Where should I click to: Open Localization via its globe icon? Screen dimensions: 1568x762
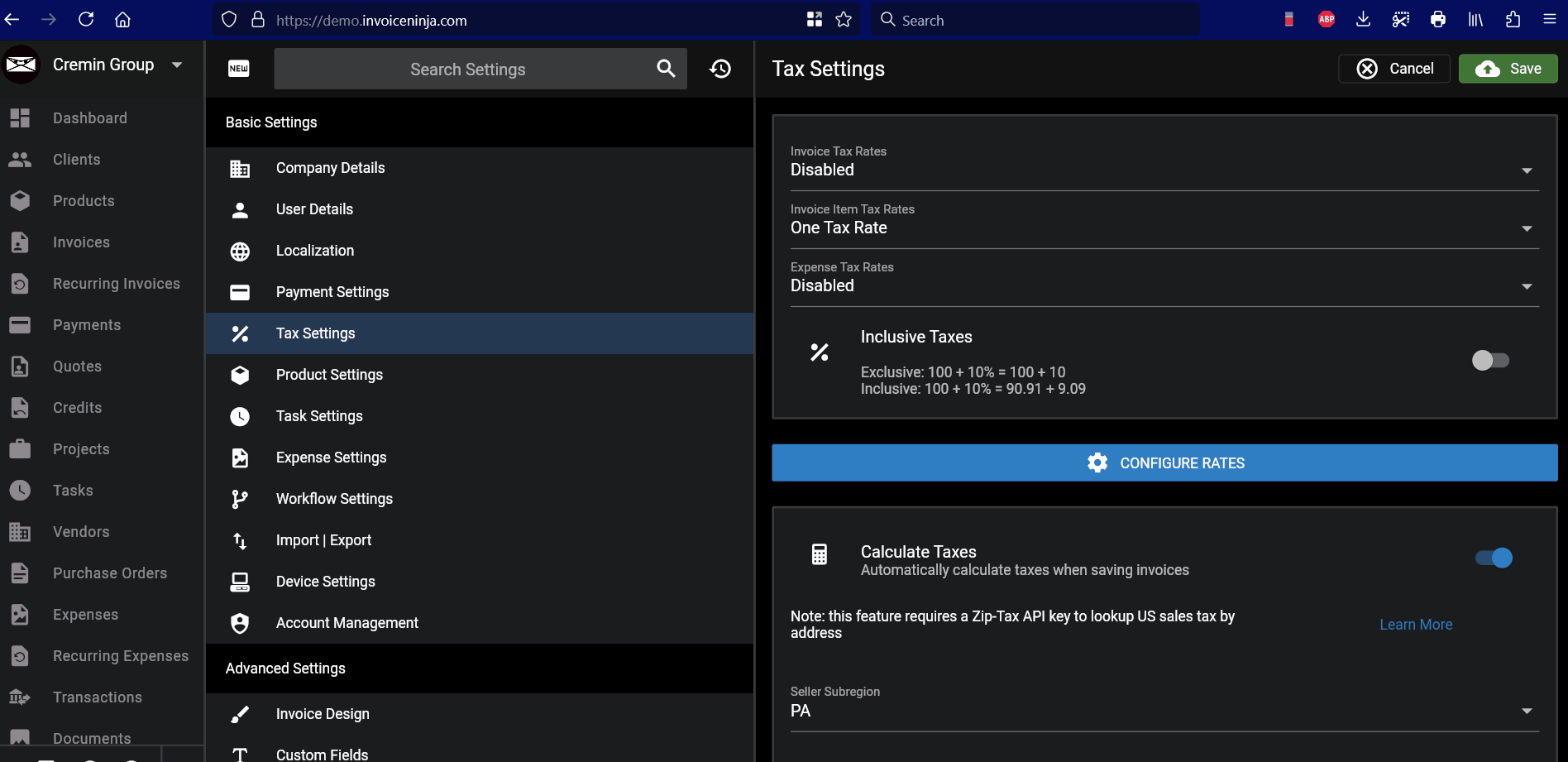click(x=240, y=252)
